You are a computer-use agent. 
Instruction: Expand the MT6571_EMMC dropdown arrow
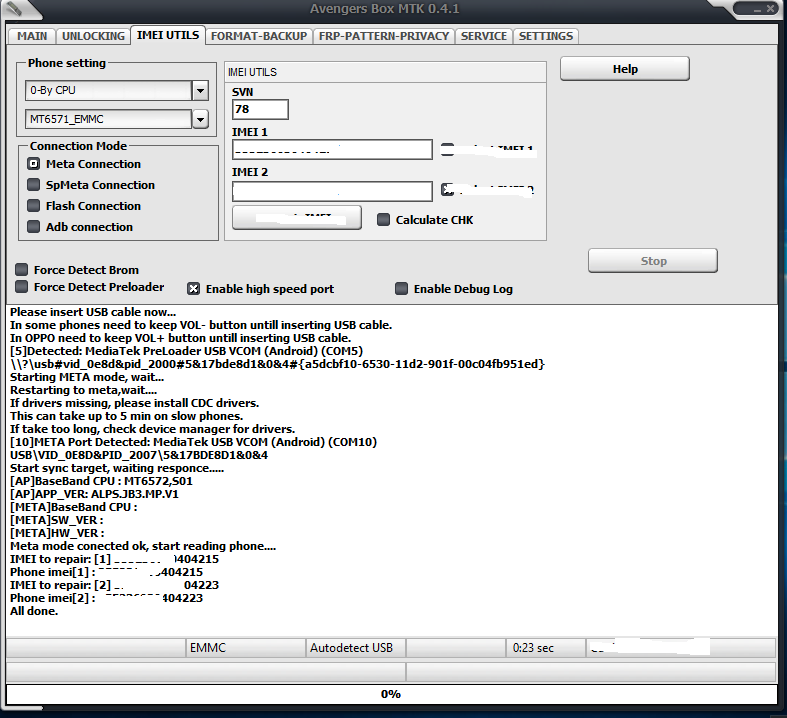[x=200, y=119]
